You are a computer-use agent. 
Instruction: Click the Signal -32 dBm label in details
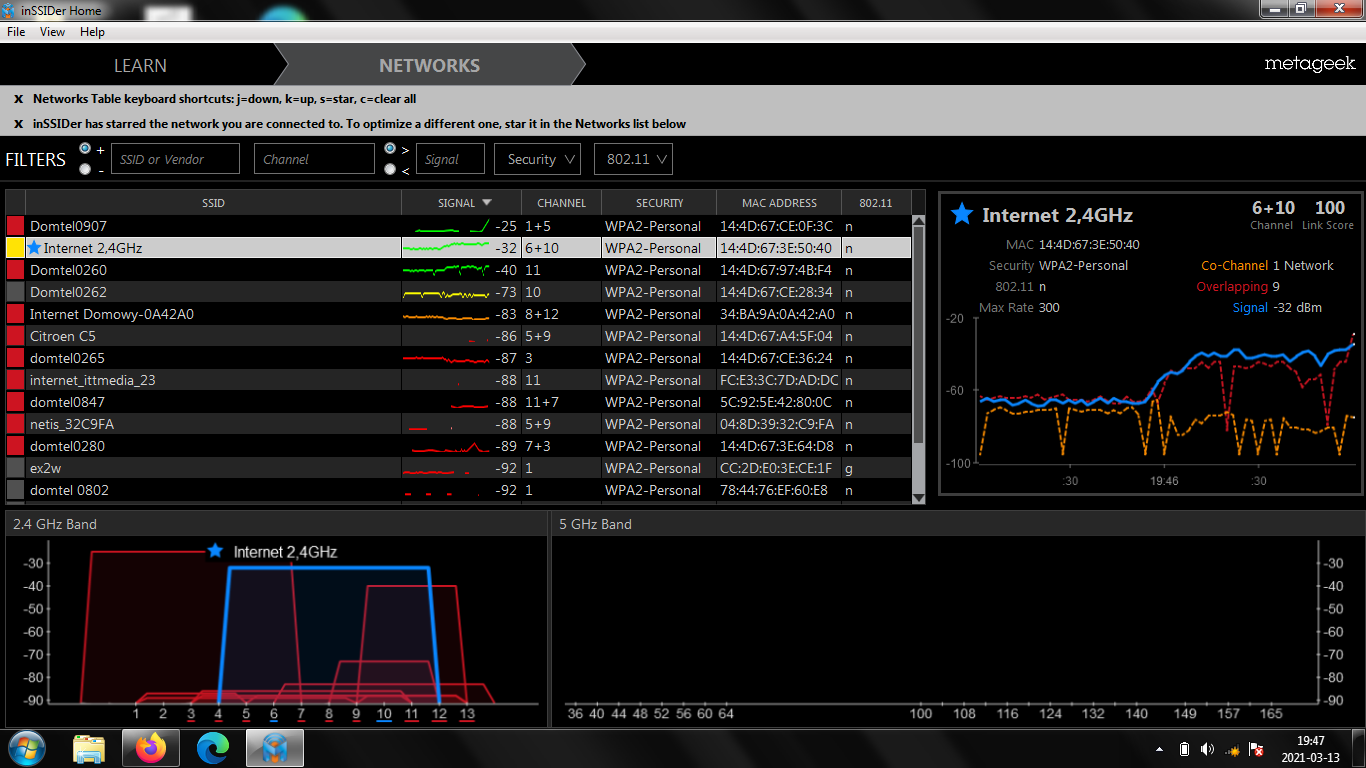[x=1277, y=308]
